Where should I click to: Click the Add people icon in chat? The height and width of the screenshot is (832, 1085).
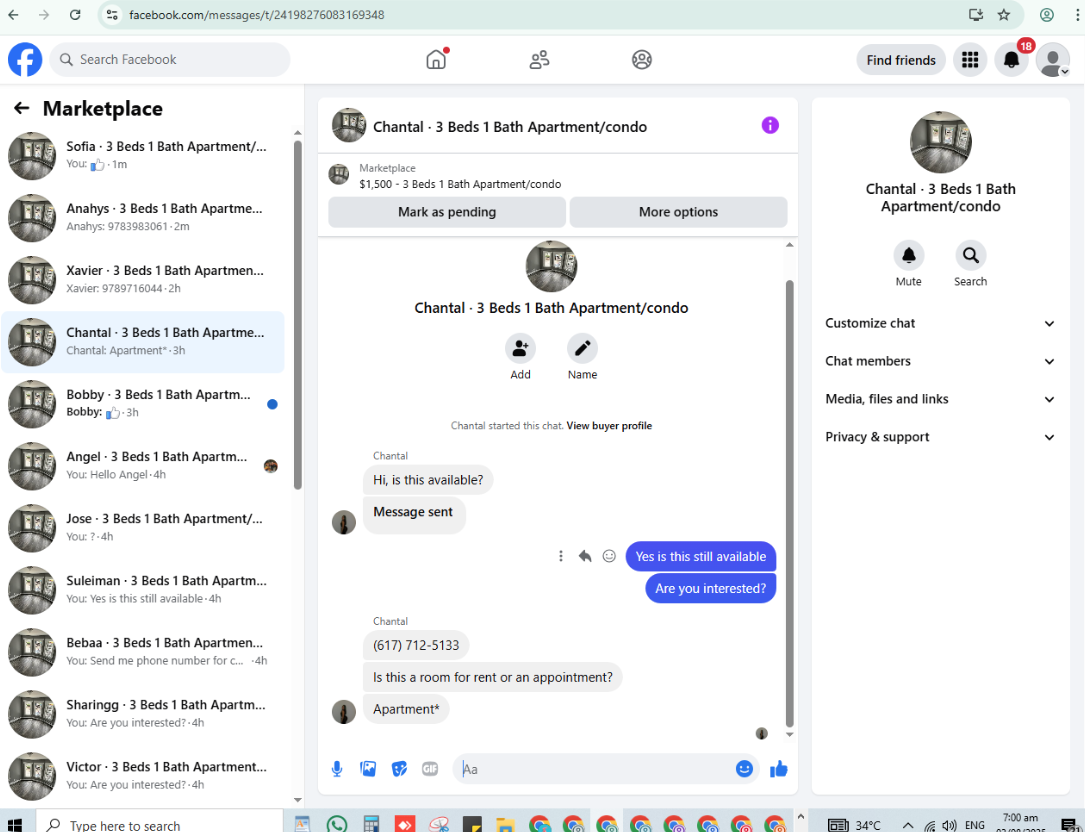click(520, 348)
